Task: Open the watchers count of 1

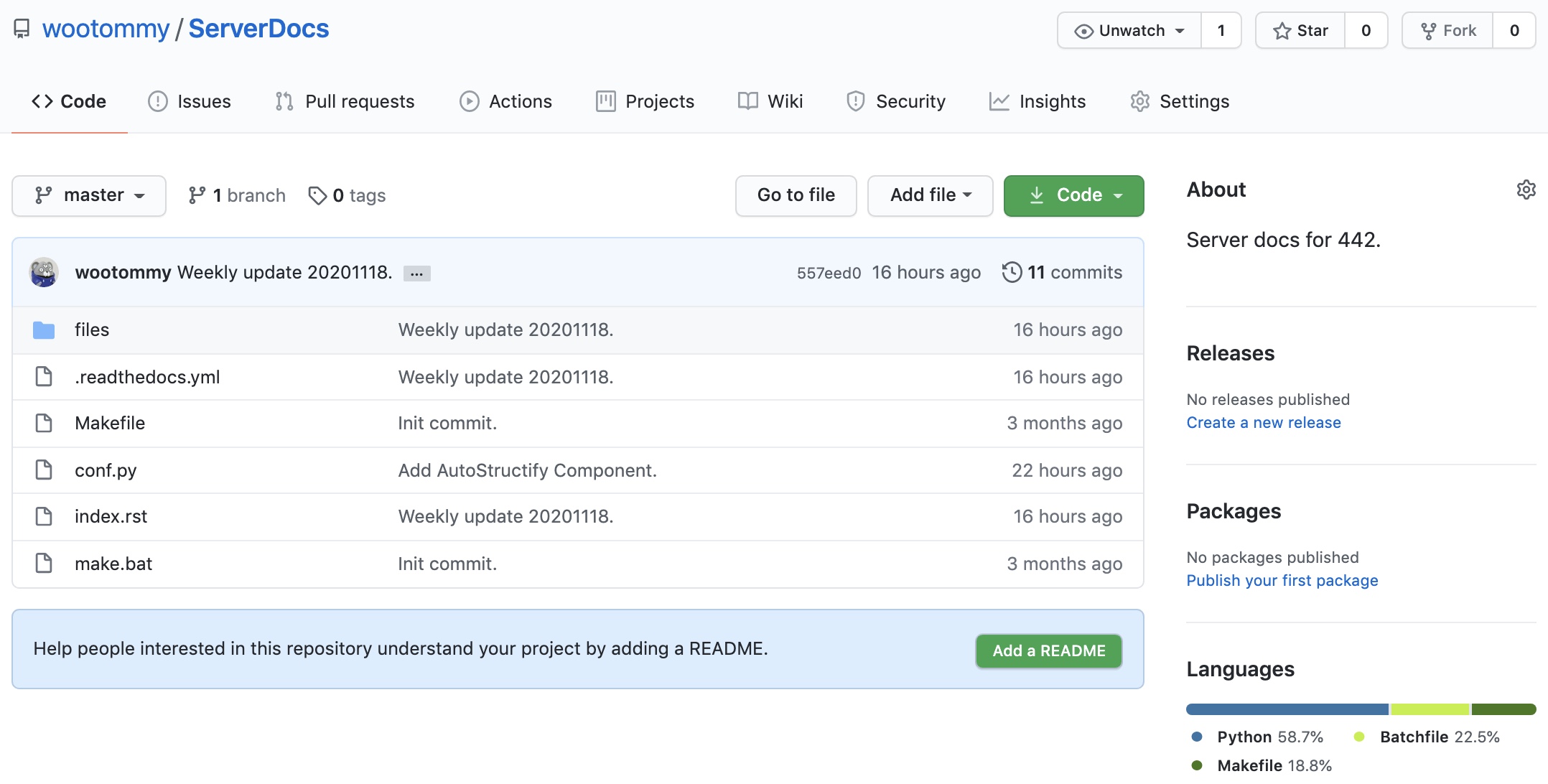Action: pyautogui.click(x=1221, y=30)
